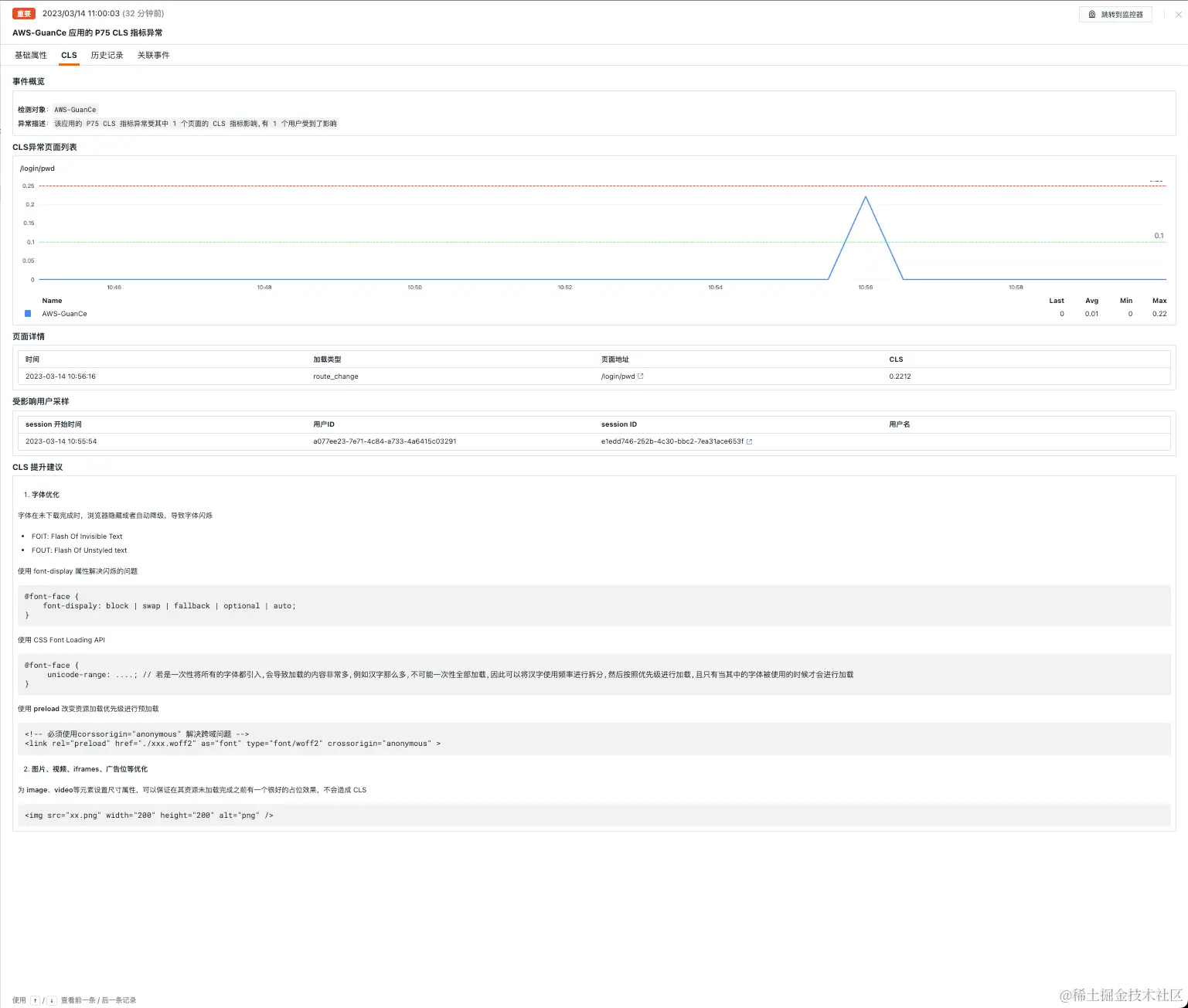Click the session ID column header
The width and height of the screenshot is (1188, 1008).
coord(619,424)
